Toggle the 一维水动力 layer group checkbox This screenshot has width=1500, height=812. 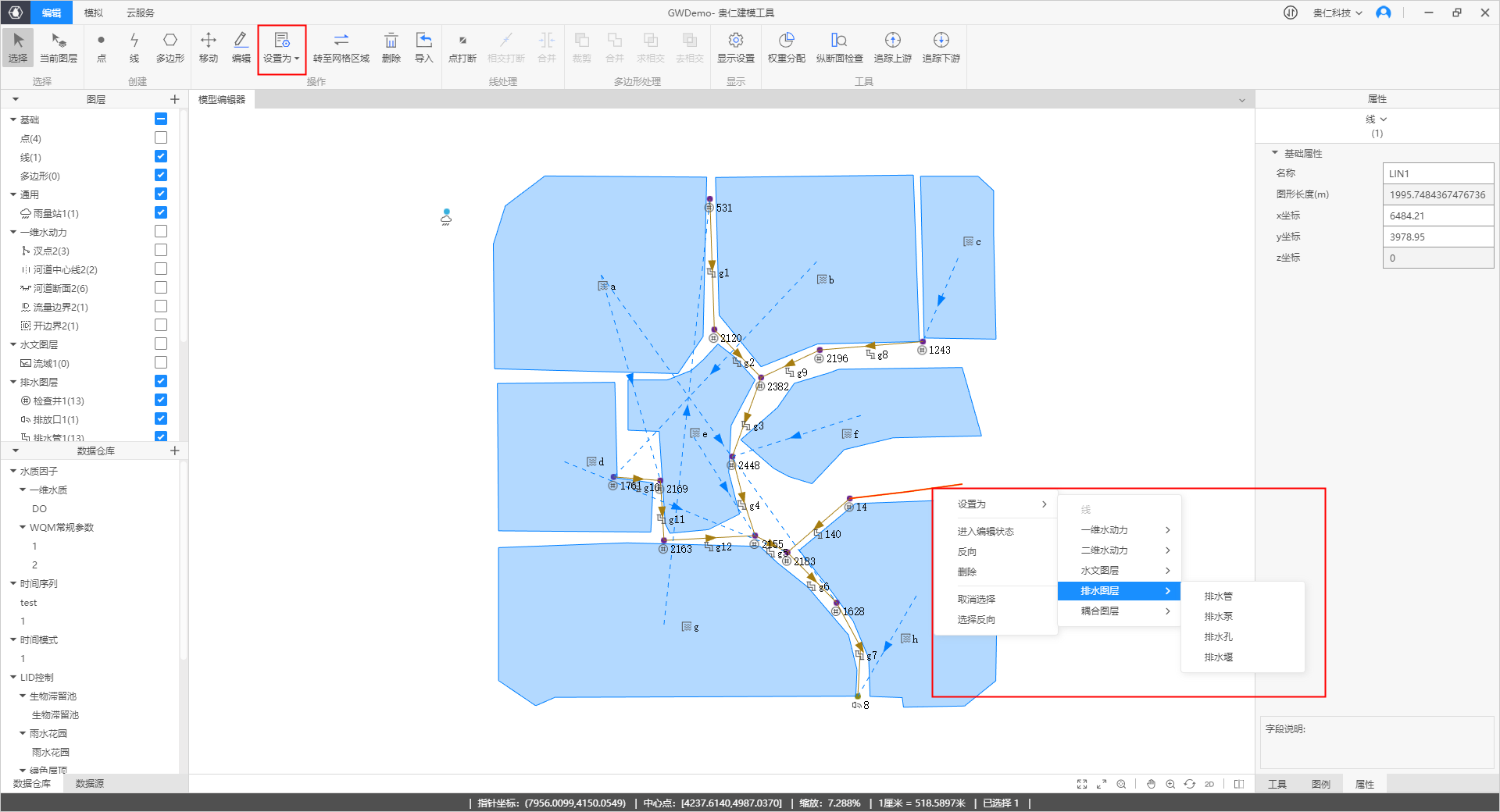point(161,231)
